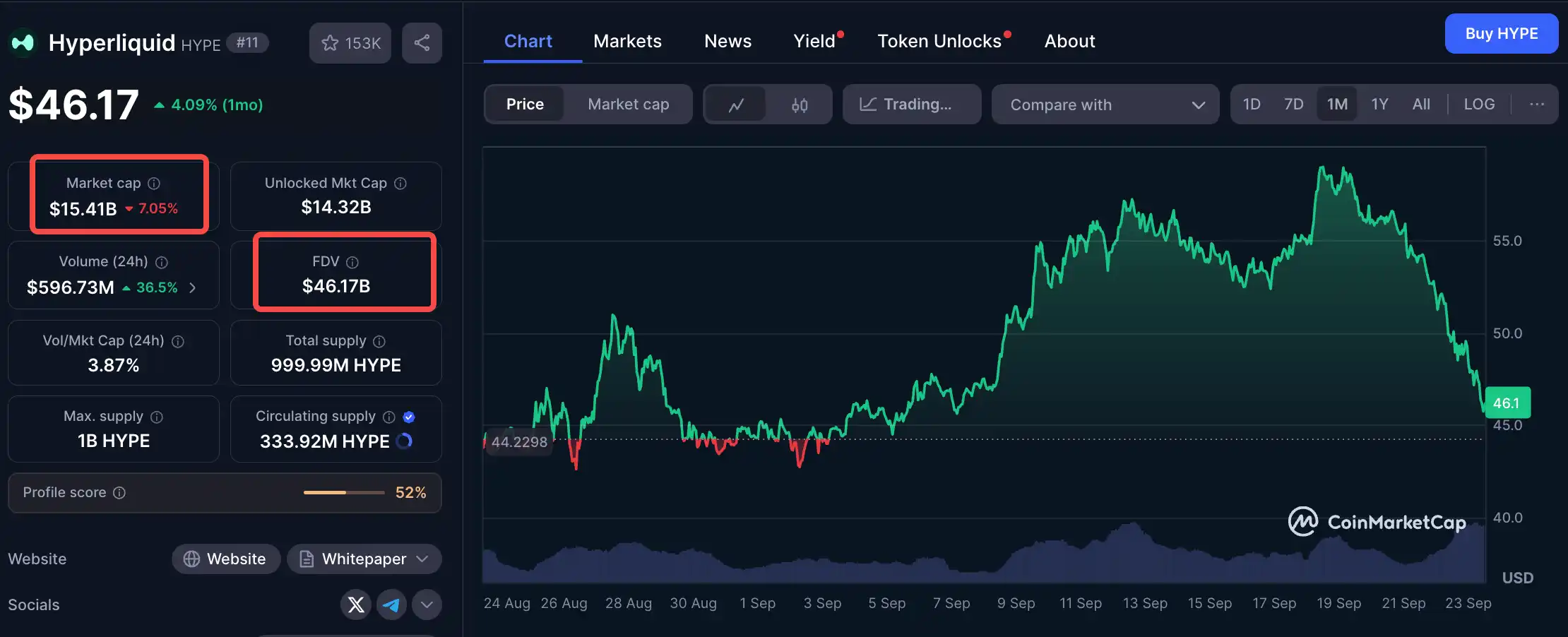Open the Compare with dropdown

coord(1105,104)
